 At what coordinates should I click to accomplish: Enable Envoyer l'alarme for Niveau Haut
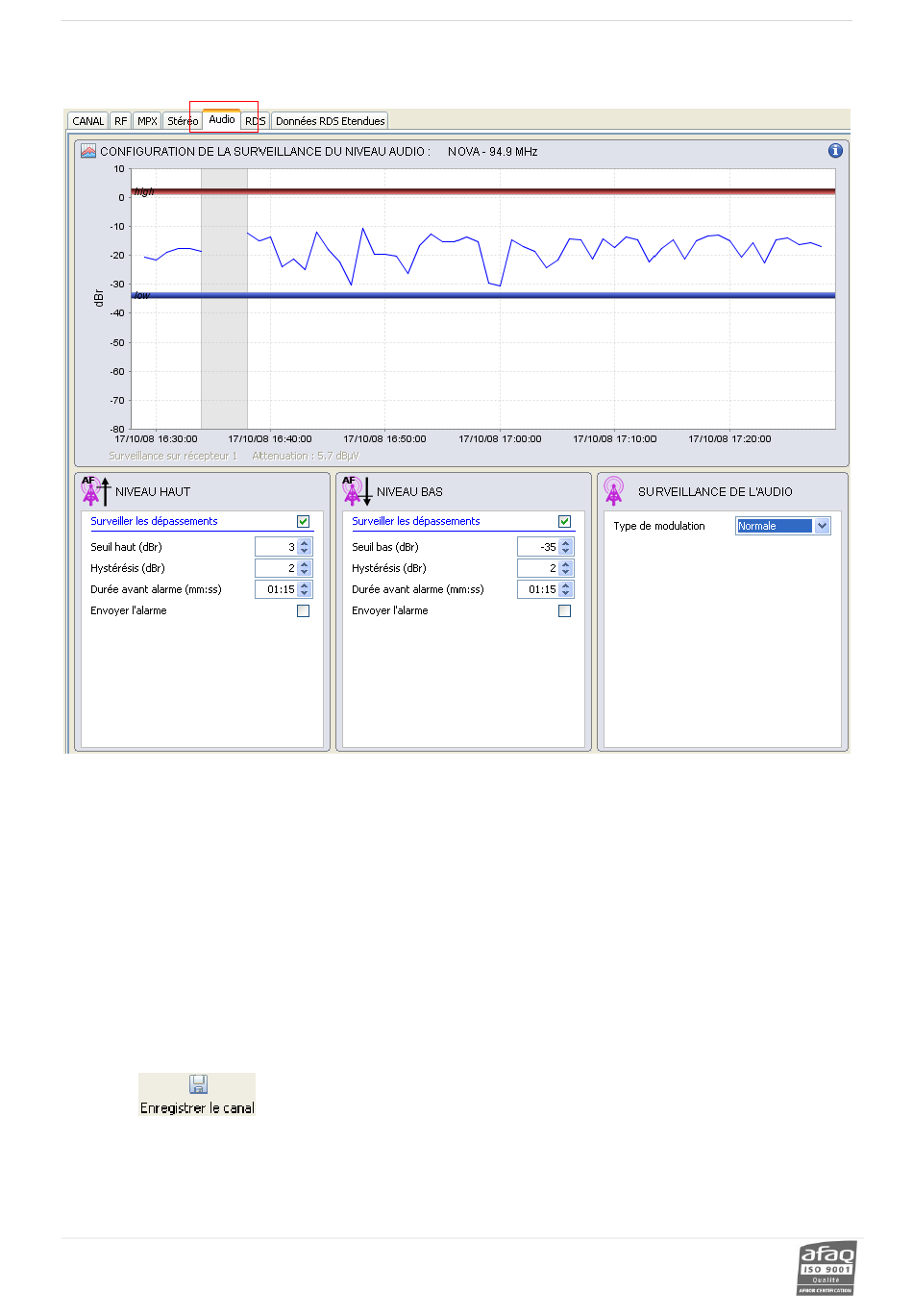[x=304, y=610]
